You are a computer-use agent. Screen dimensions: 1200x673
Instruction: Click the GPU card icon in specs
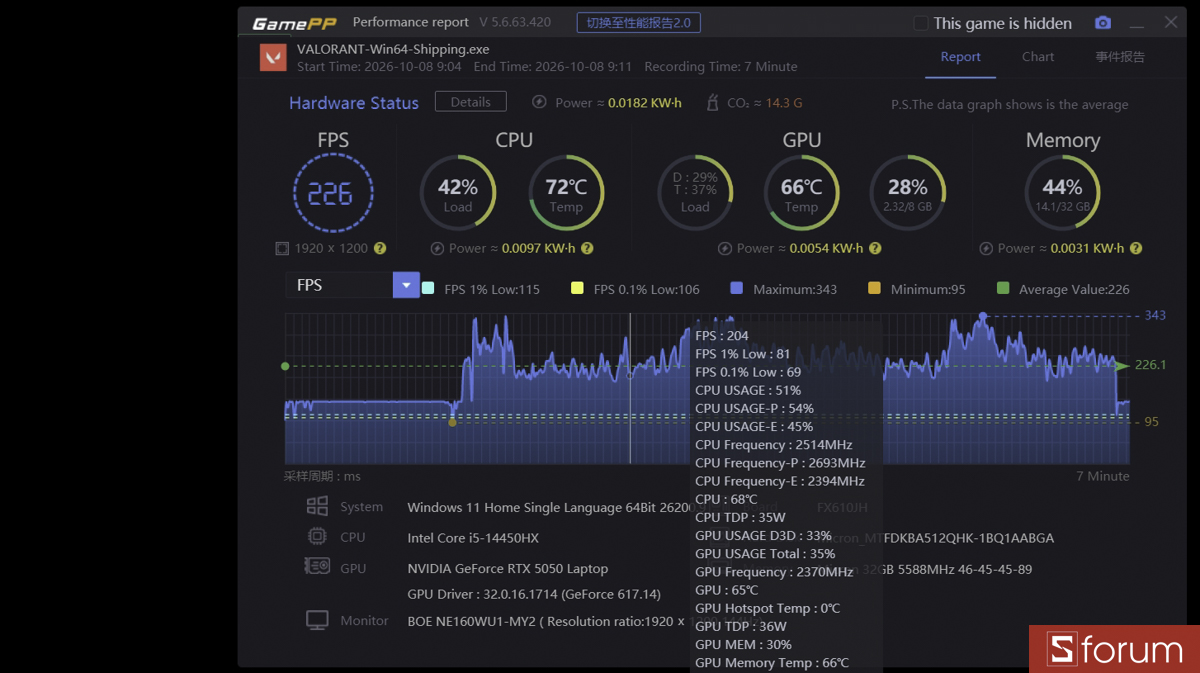[x=317, y=566]
